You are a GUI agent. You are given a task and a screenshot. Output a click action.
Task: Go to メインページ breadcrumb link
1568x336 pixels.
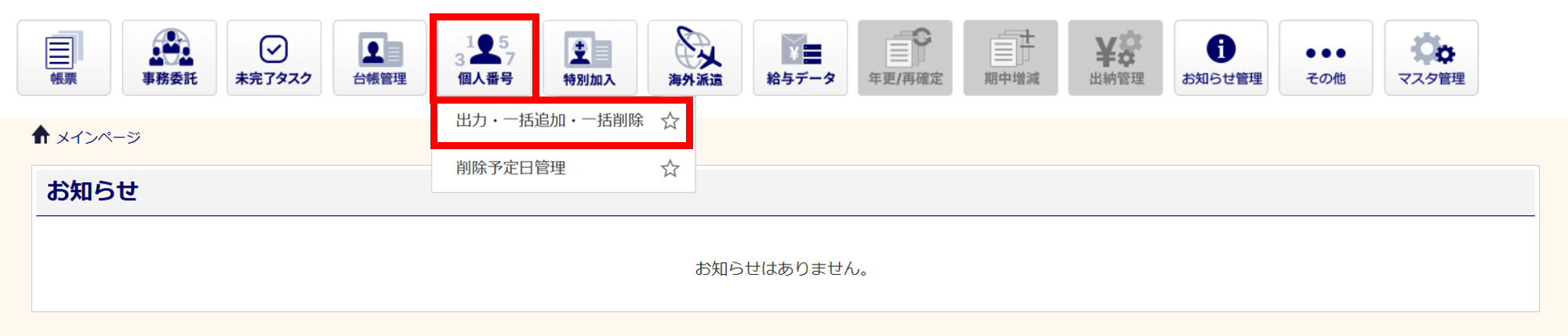[x=98, y=137]
